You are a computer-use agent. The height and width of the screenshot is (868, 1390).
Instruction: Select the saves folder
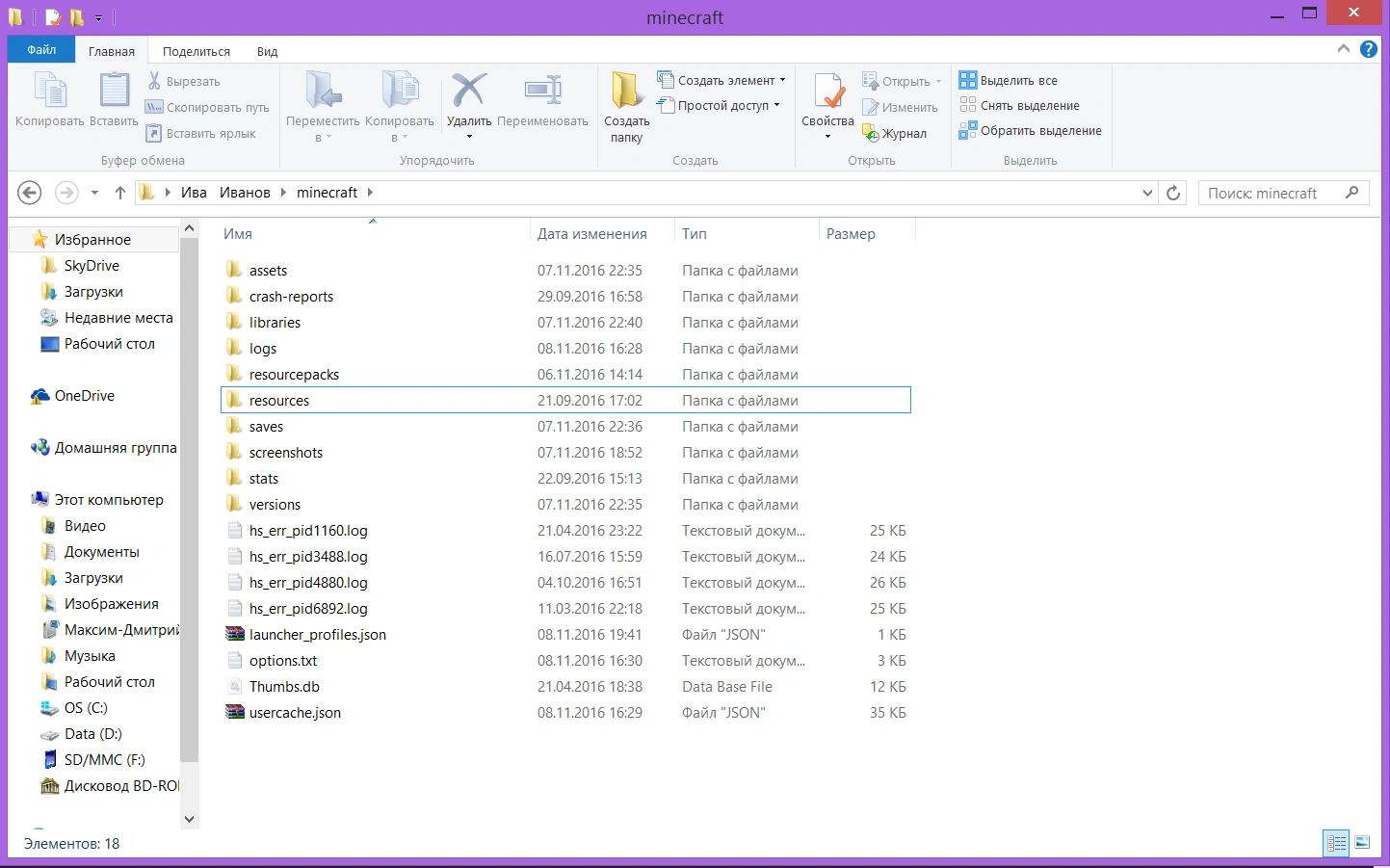tap(565, 427)
